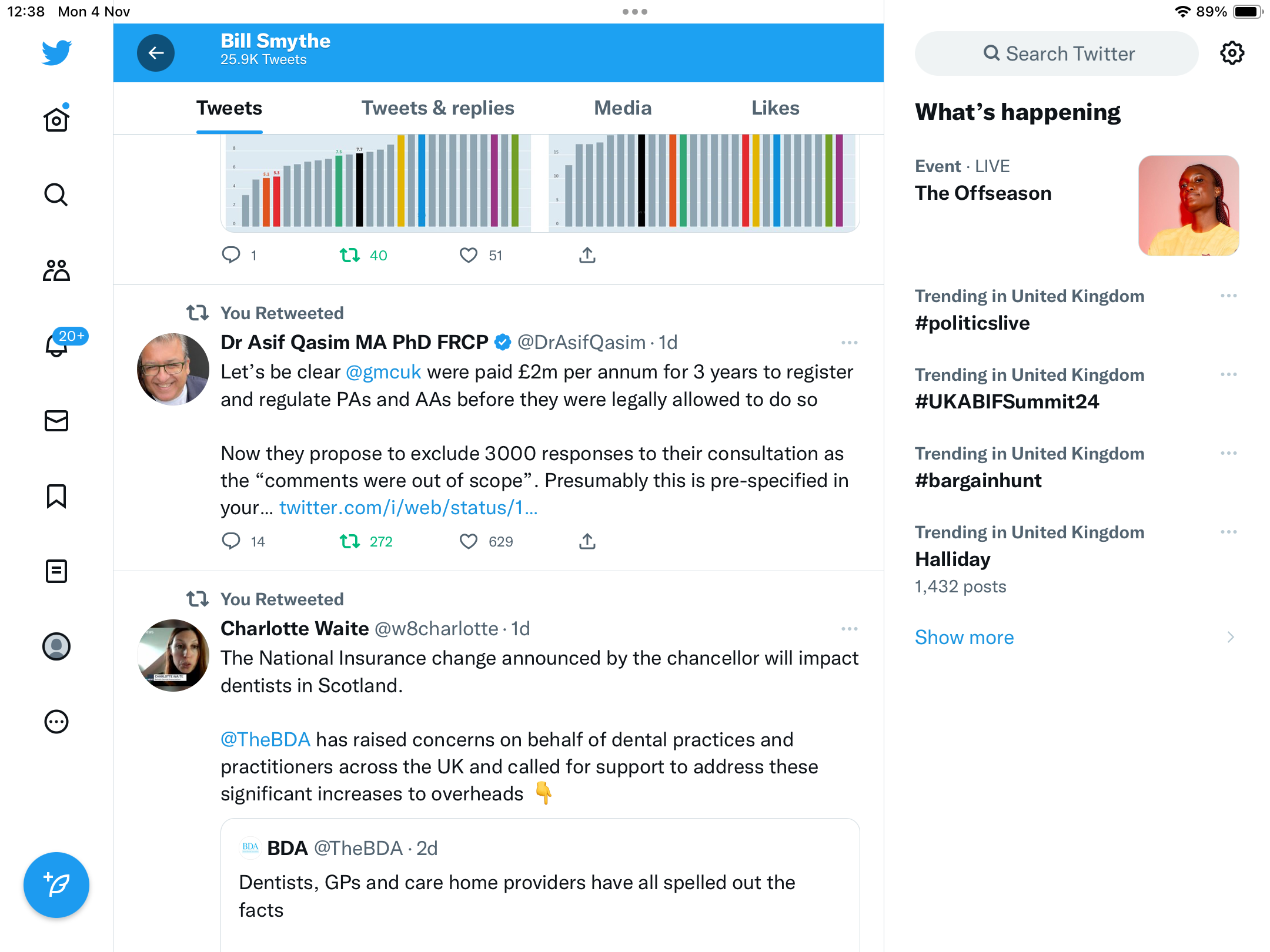Reply to the chart tweet with 1 comment

click(x=231, y=255)
